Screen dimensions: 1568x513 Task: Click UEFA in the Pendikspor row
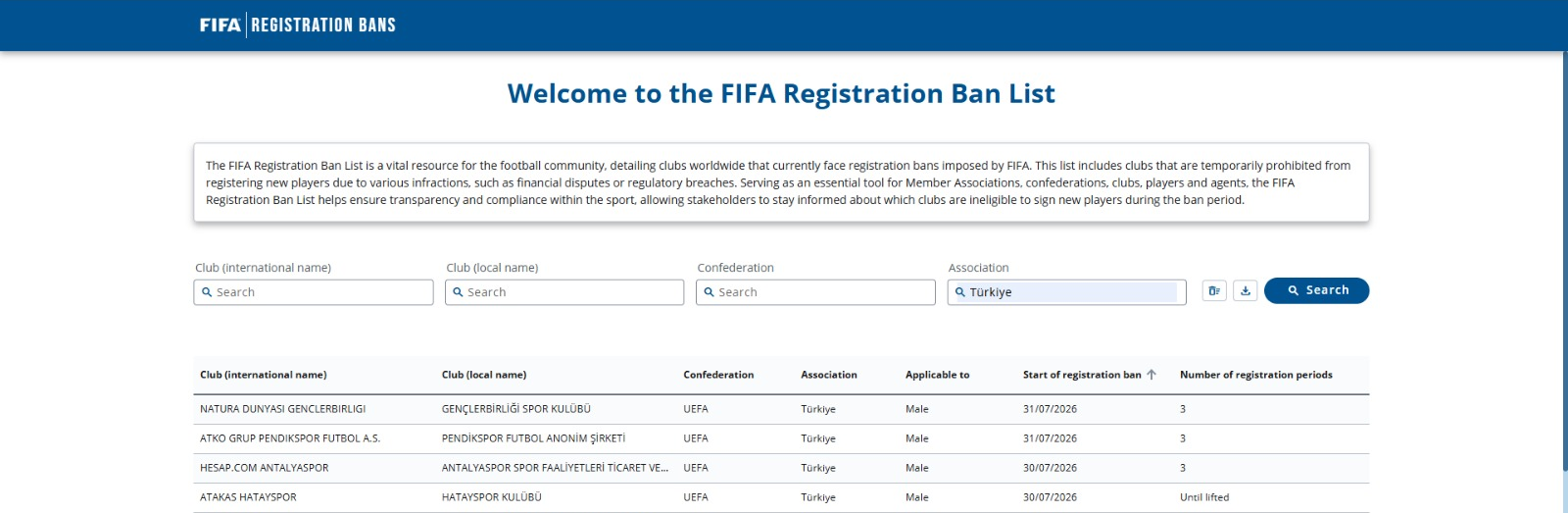696,438
